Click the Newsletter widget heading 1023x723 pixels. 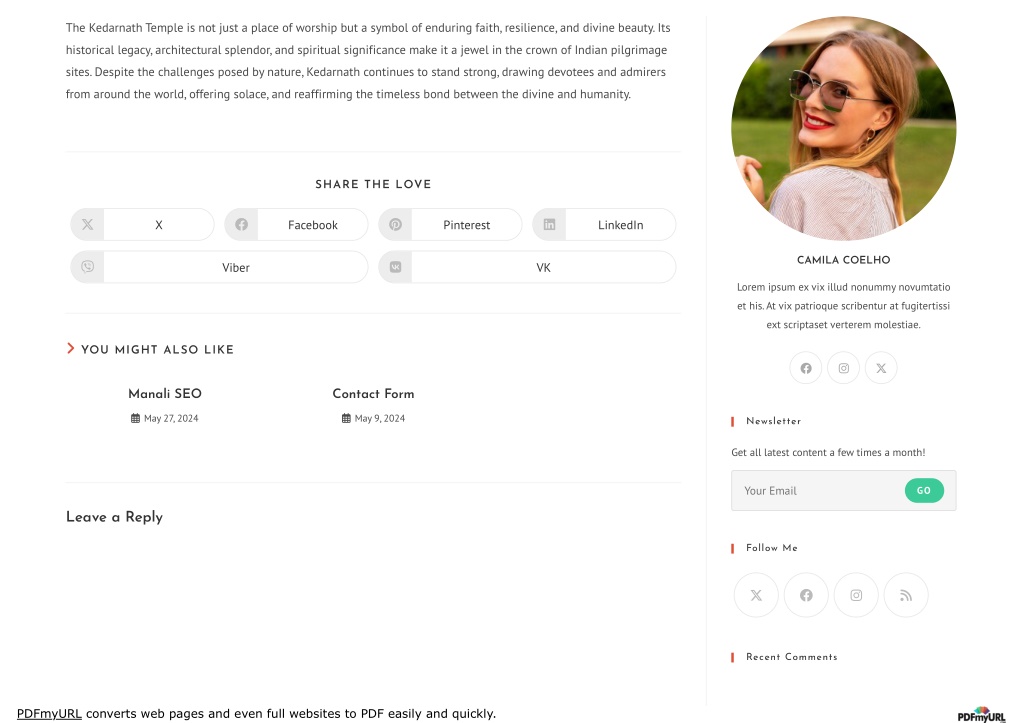coord(774,421)
